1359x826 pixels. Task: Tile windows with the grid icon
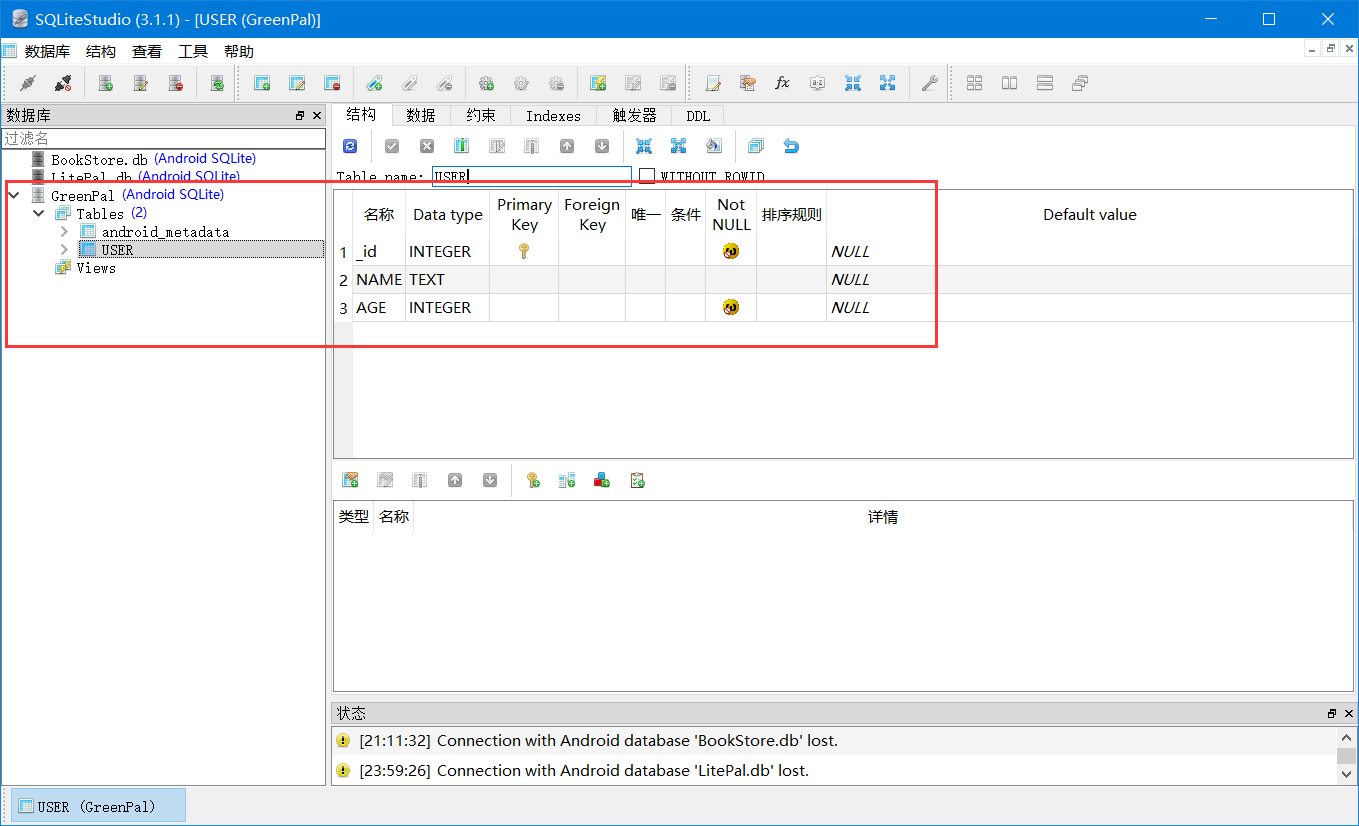click(x=974, y=83)
